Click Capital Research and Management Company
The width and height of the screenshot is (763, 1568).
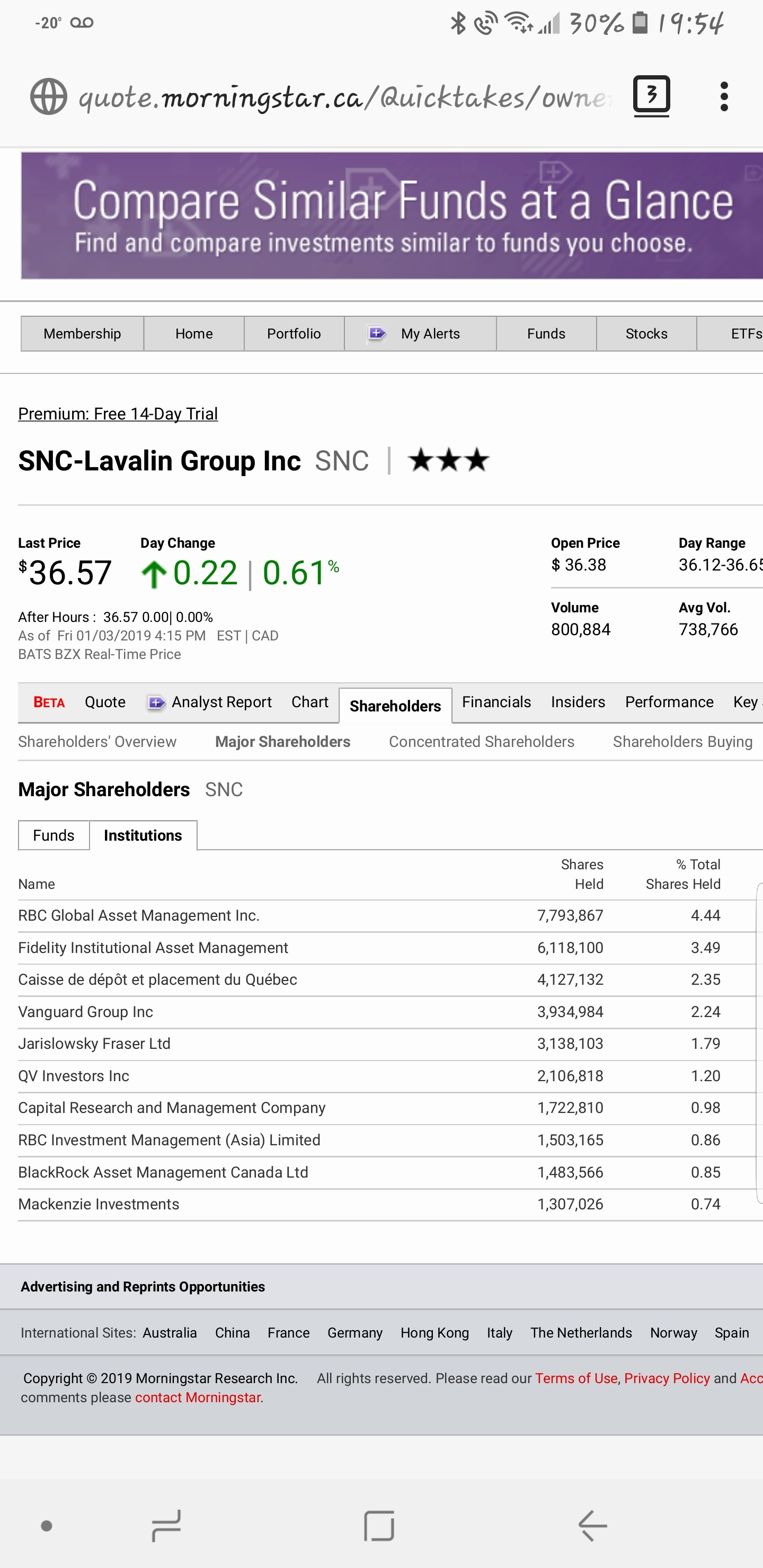click(x=172, y=1108)
